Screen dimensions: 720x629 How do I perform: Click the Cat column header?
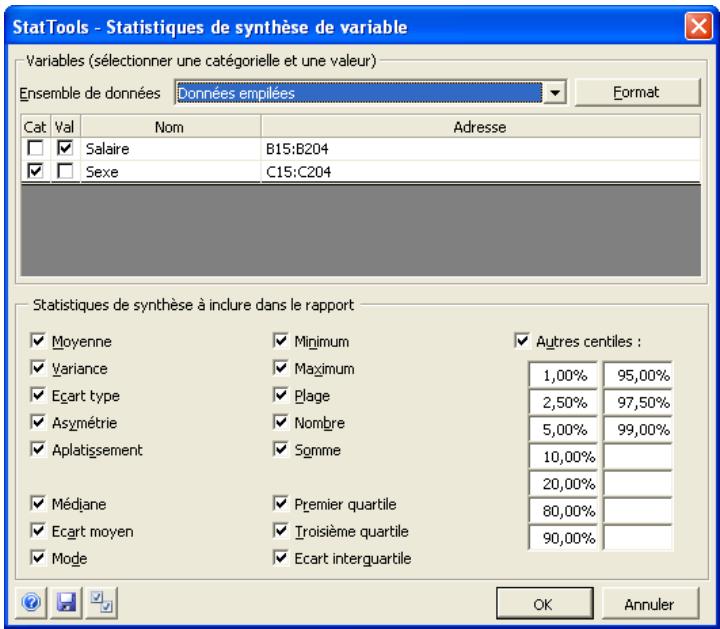pyautogui.click(x=36, y=126)
